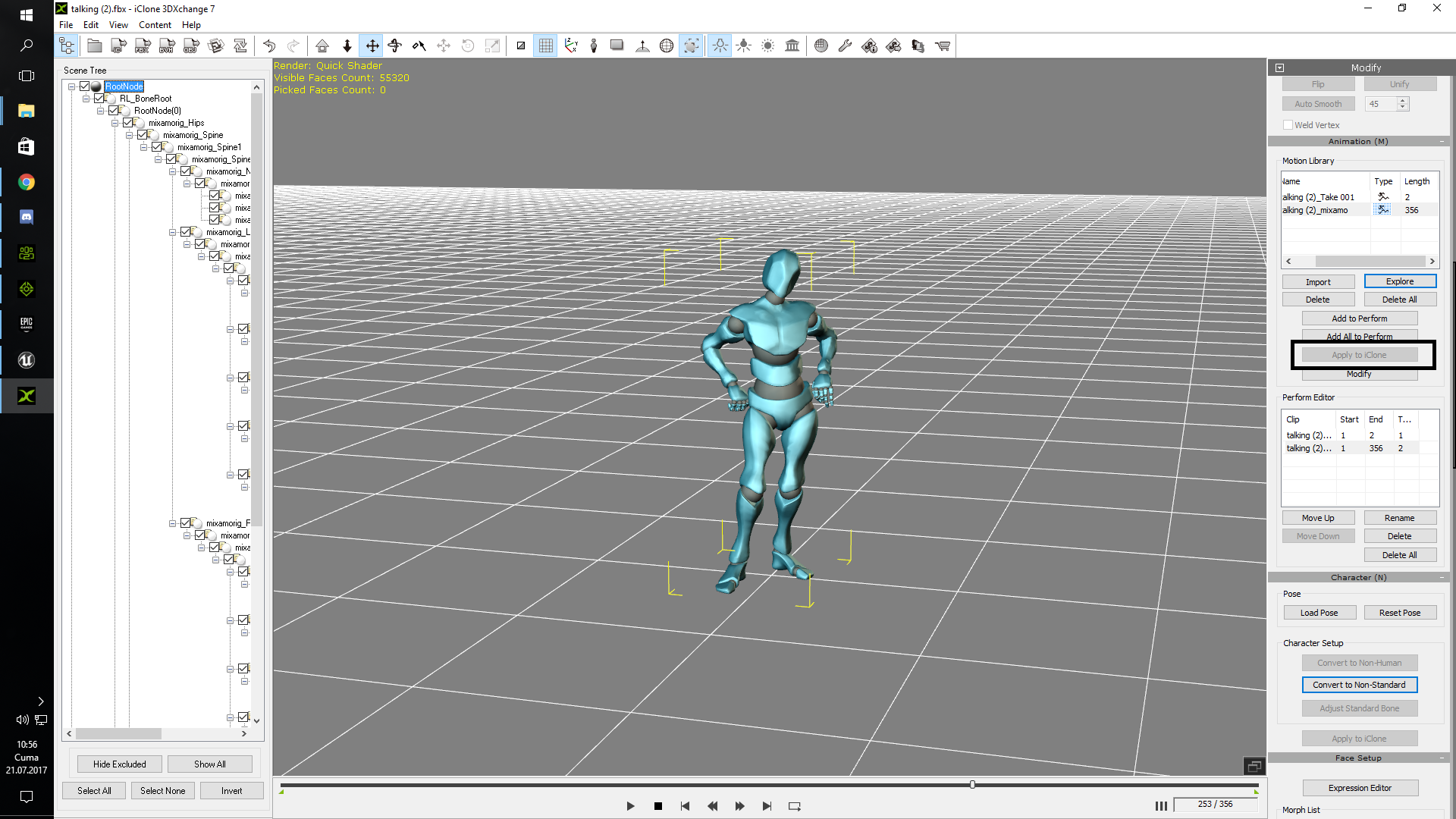Viewport: 1456px width, 819px height.
Task: Collapse the RootNode(0) tree node
Action: pos(101,111)
